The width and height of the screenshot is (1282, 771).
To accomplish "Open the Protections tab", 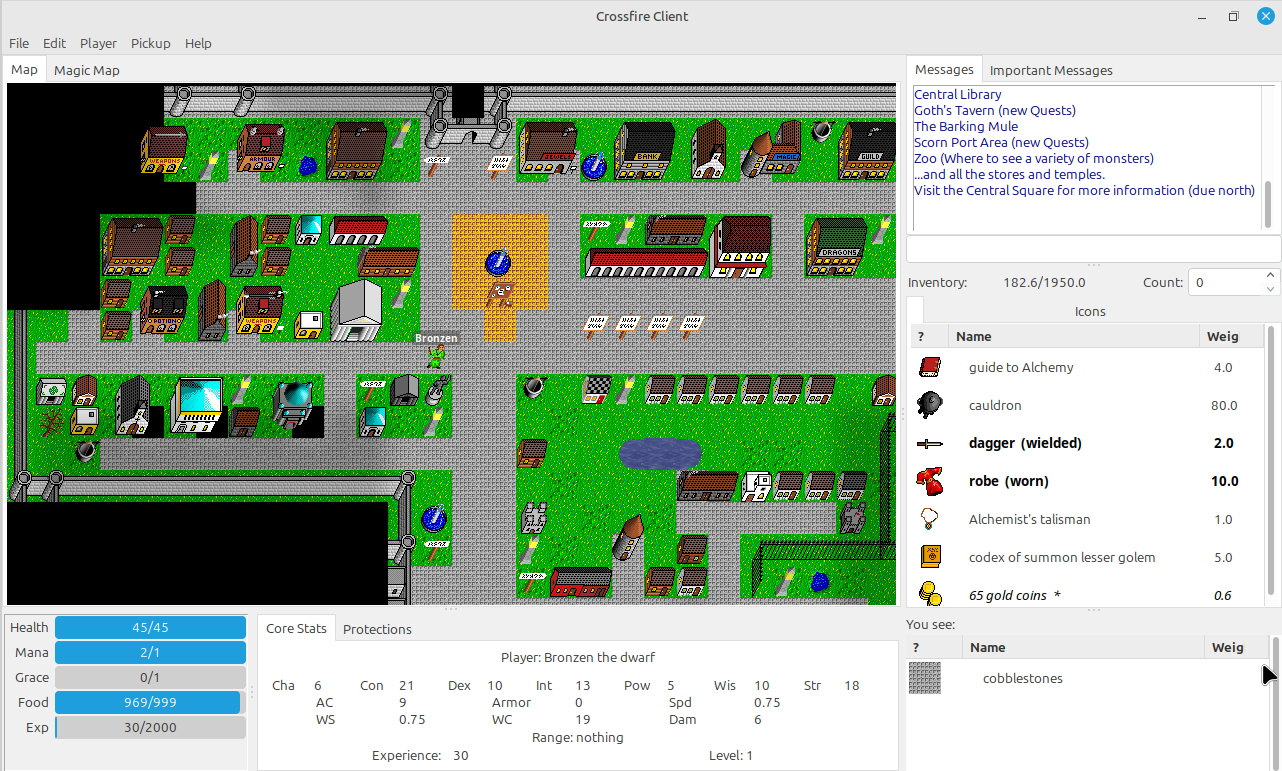I will (377, 629).
